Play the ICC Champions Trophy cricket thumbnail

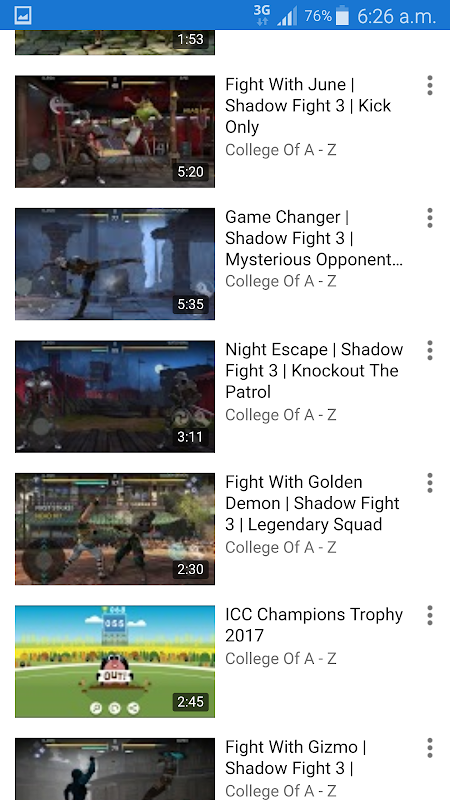115,661
